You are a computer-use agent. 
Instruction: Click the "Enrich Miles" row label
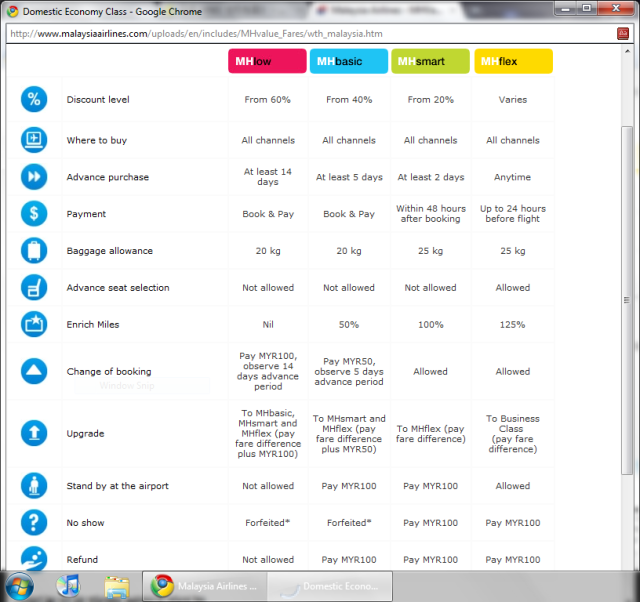click(93, 324)
